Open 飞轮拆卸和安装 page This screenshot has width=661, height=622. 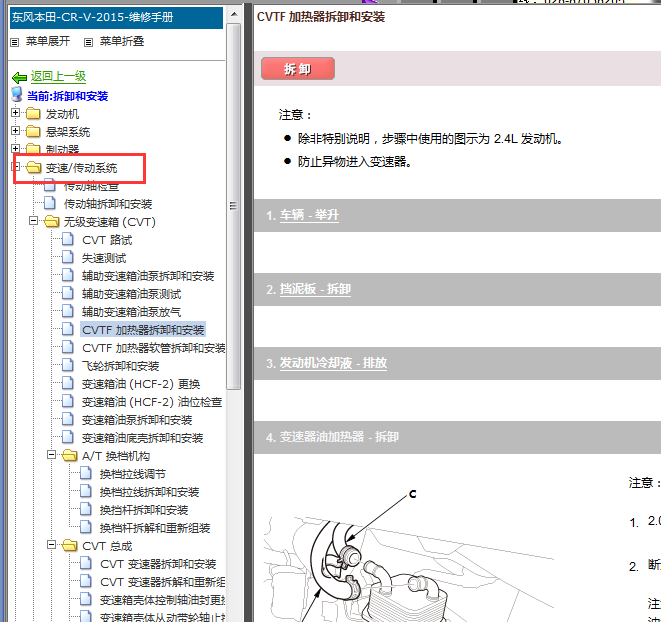click(x=121, y=366)
